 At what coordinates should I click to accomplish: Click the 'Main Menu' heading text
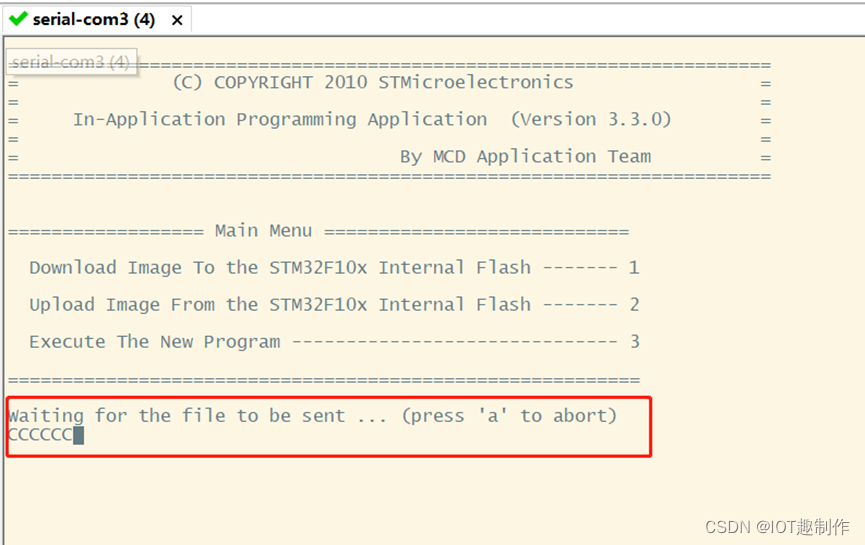pyautogui.click(x=264, y=231)
